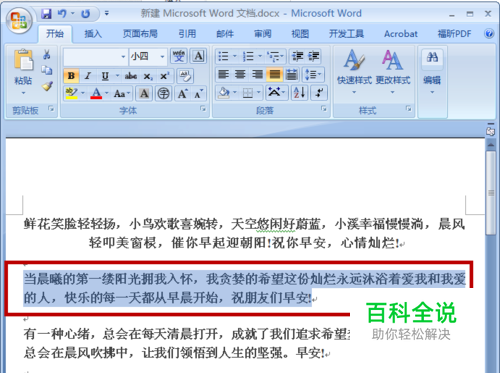
Task: Expand the 小四 font size dropdown
Action: [162, 56]
